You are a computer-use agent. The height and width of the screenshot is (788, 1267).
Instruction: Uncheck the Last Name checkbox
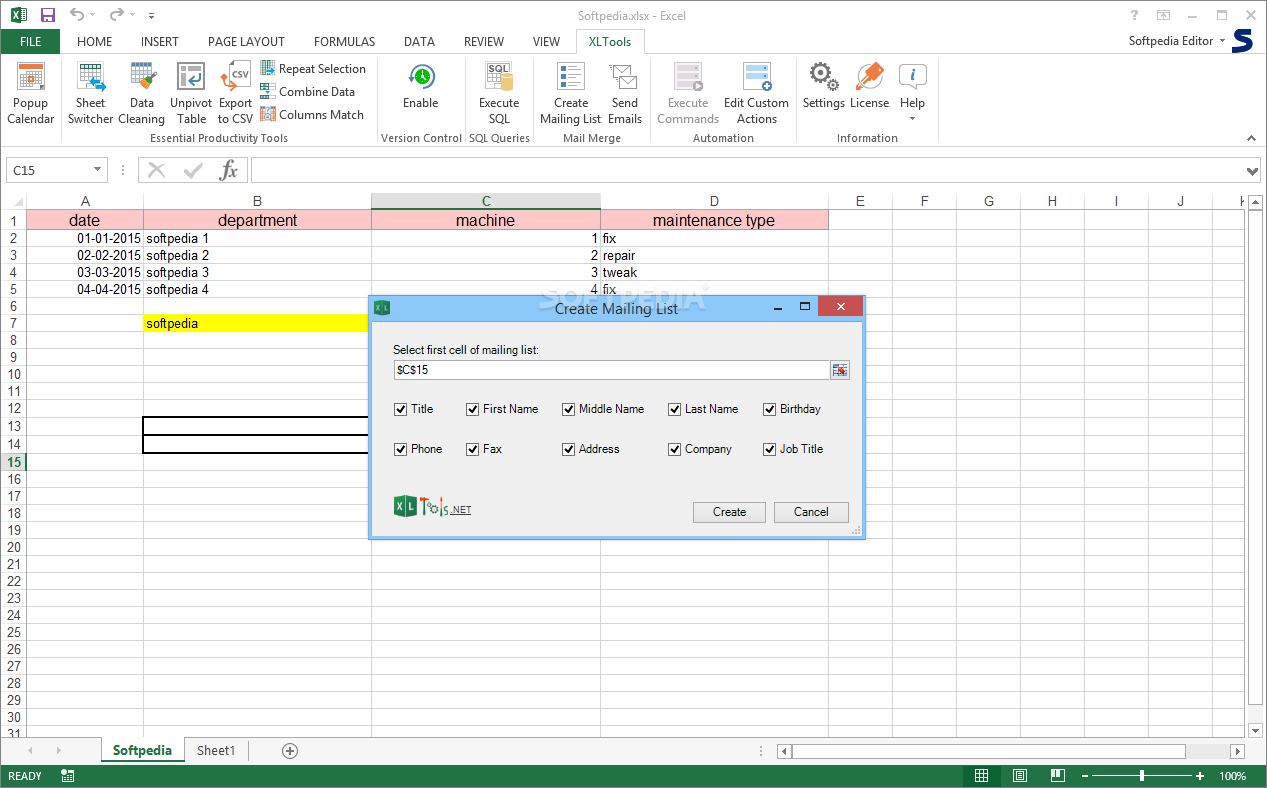675,409
